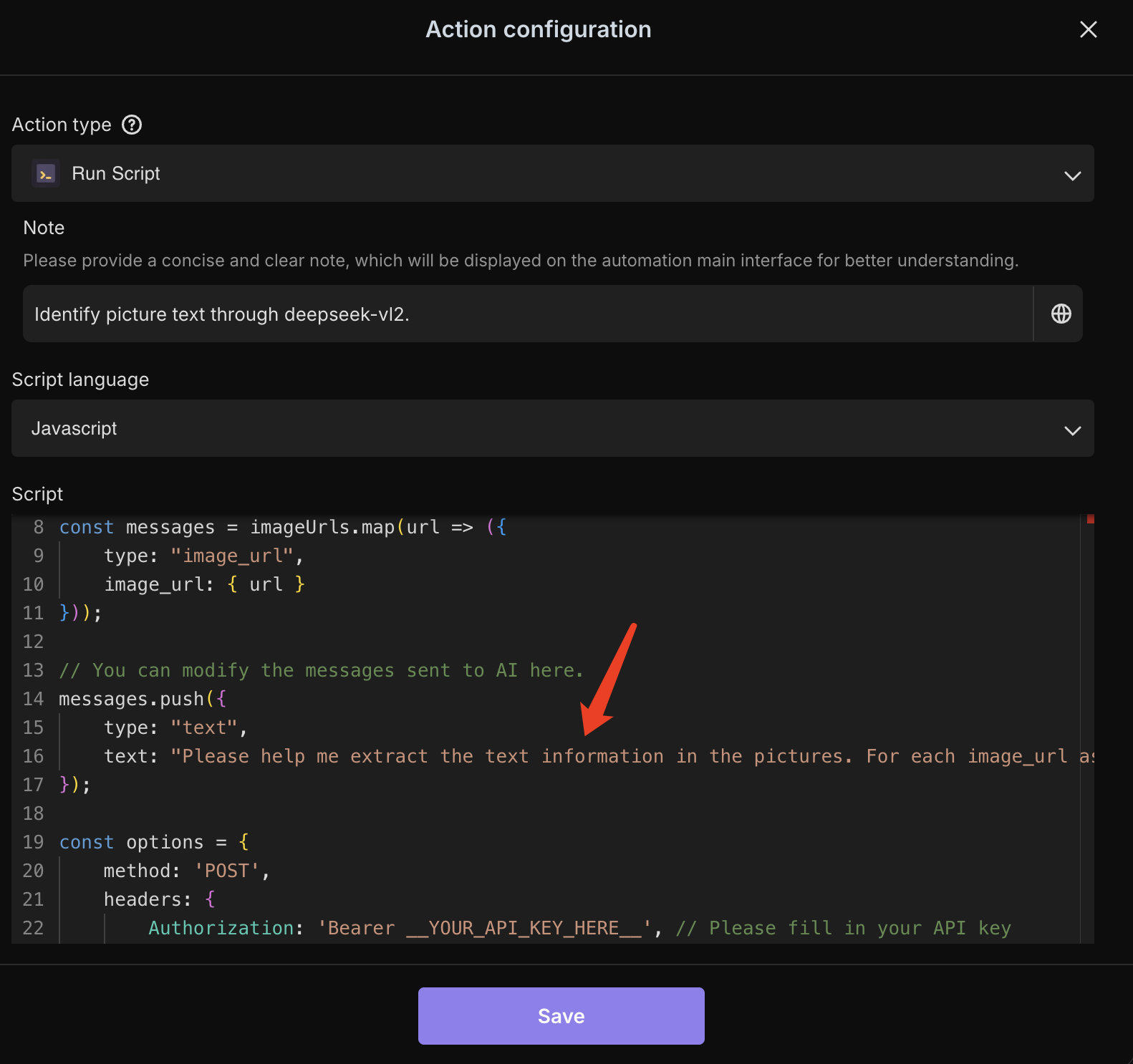The image size is (1133, 1064).
Task: Click line 11 closing '}));'
Action: pyautogui.click(x=80, y=613)
